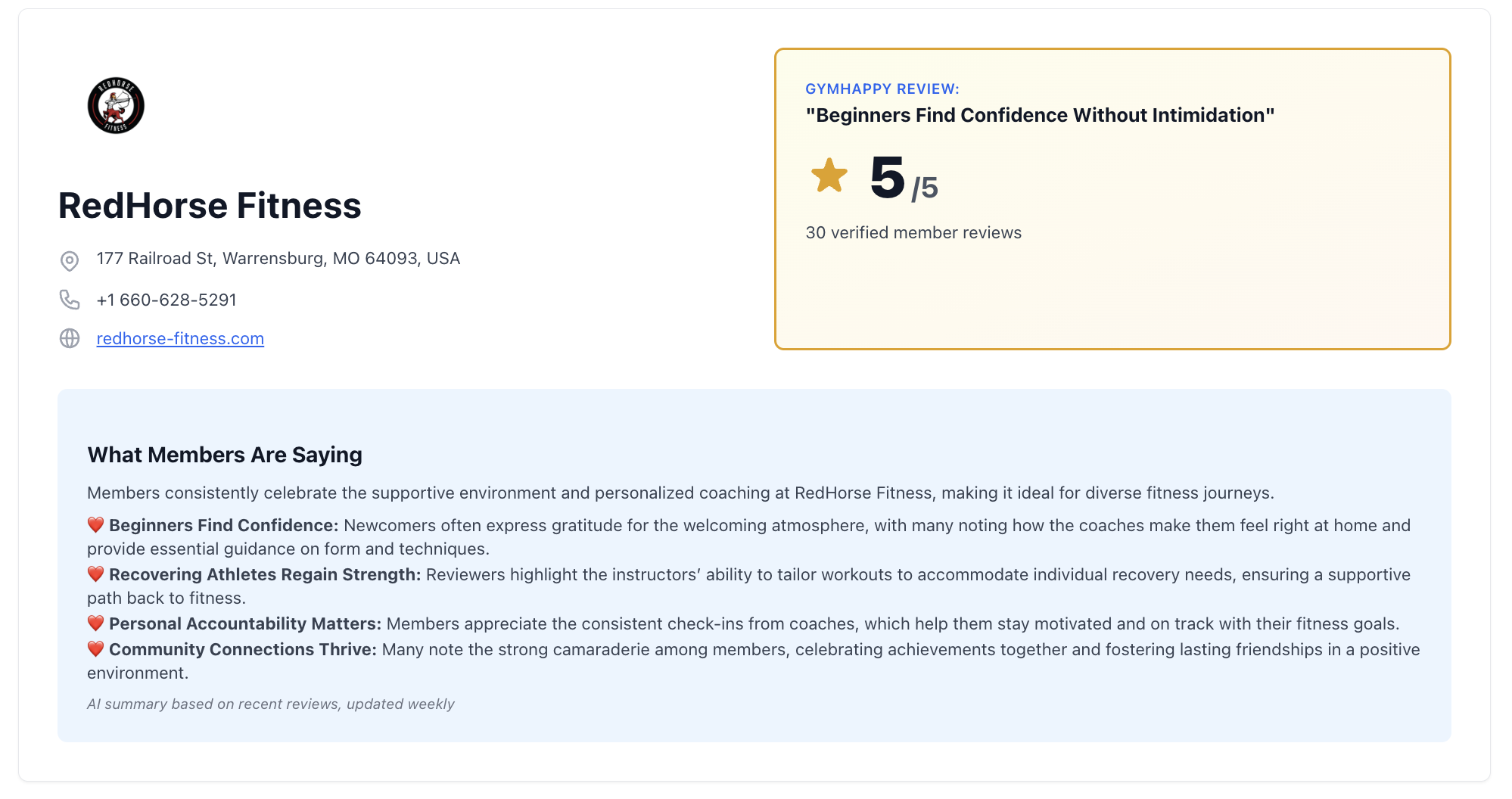Click the AI summary updated weekly note
Image resolution: width=1512 pixels, height=799 pixels.
[270, 704]
